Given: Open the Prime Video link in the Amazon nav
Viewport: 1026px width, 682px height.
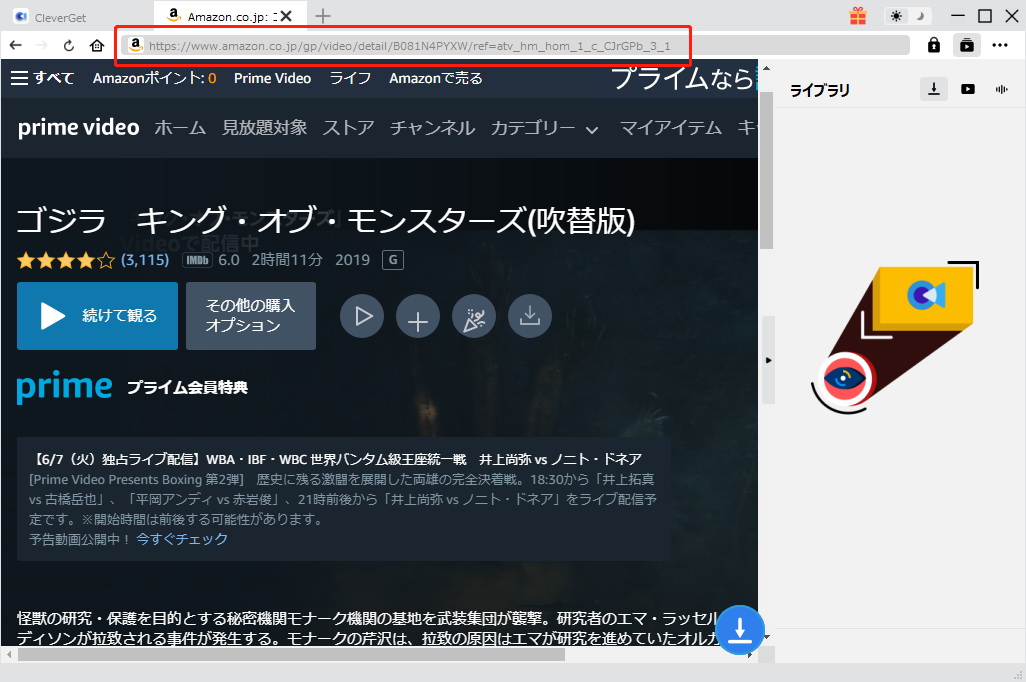Looking at the screenshot, I should point(272,78).
